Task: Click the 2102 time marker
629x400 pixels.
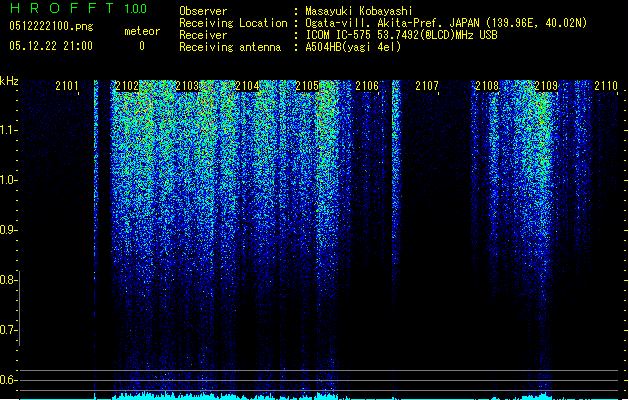Action: pos(127,86)
